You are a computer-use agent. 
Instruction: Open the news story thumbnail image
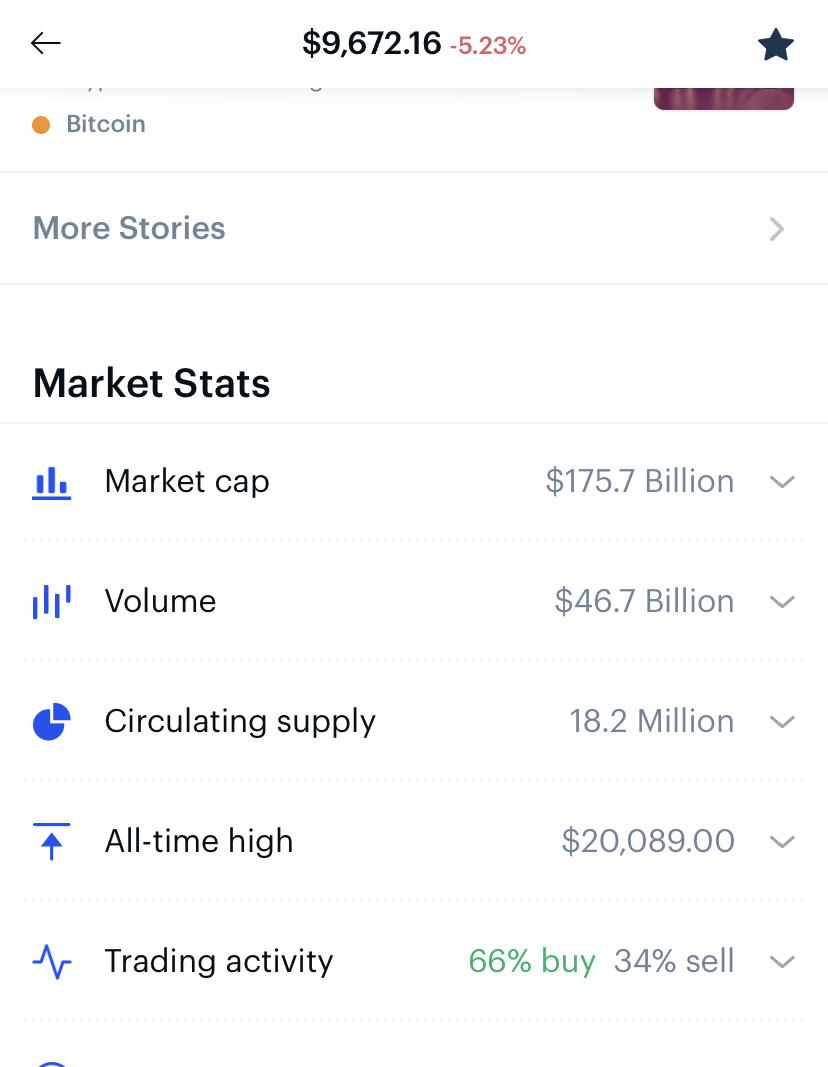pos(723,99)
